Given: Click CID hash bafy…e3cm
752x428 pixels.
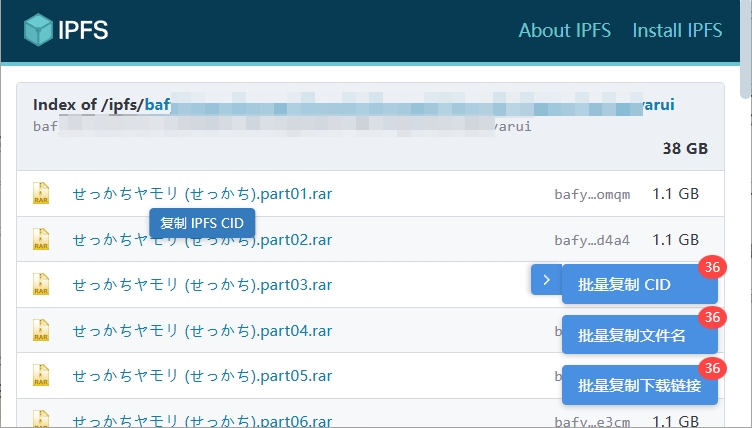Looking at the screenshot, I should coord(592,422).
